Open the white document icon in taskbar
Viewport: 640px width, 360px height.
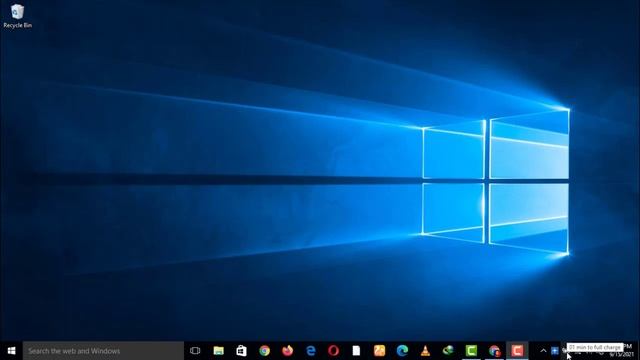pos(356,351)
